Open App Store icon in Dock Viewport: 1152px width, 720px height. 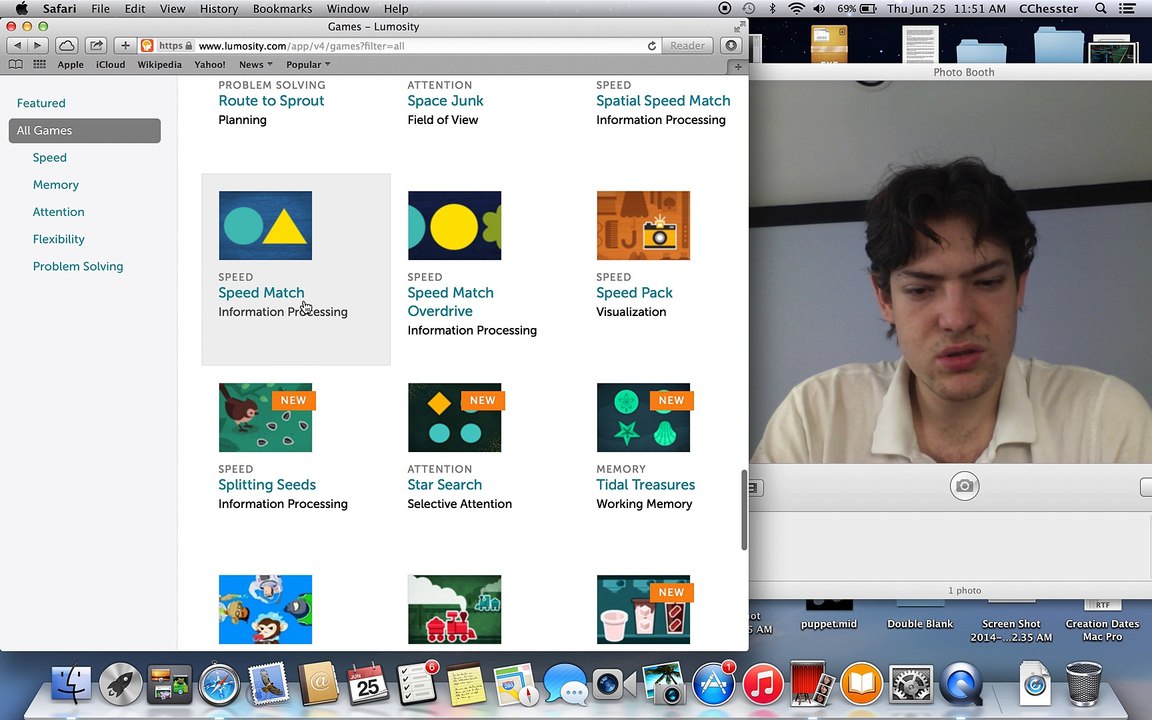713,684
